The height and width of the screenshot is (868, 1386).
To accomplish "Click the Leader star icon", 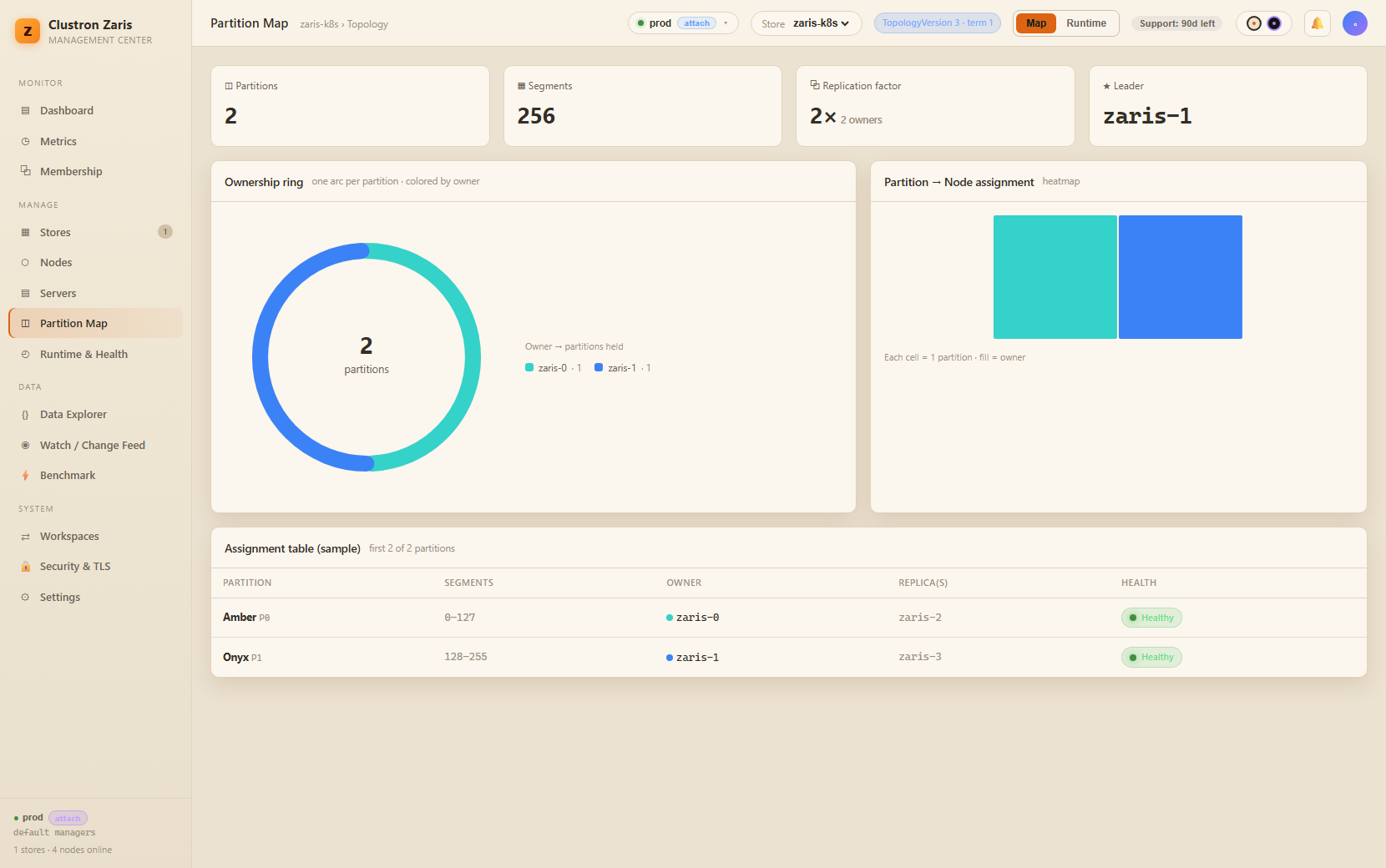I will 1107,86.
